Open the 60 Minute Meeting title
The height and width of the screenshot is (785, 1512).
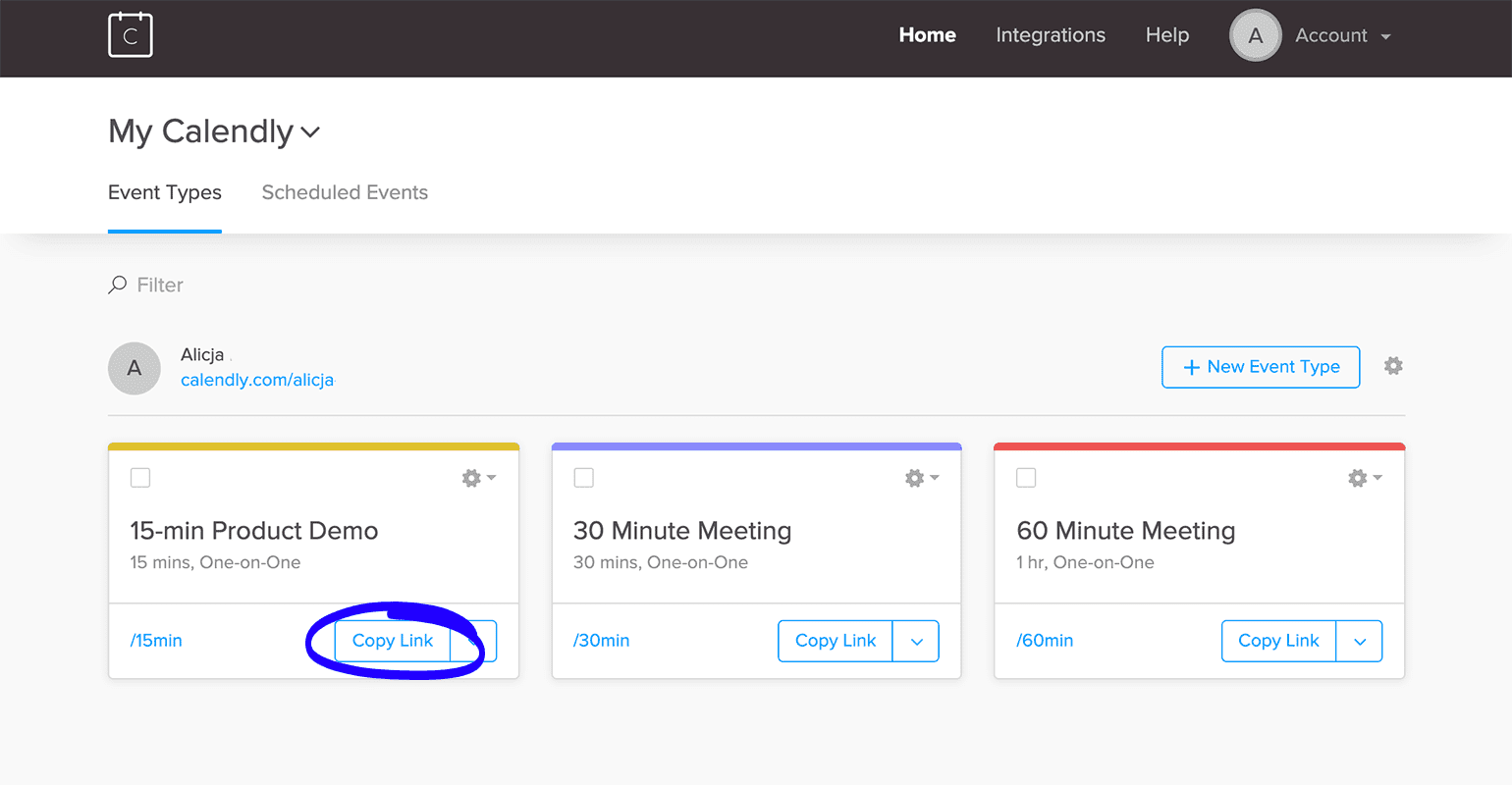pyautogui.click(x=1126, y=531)
